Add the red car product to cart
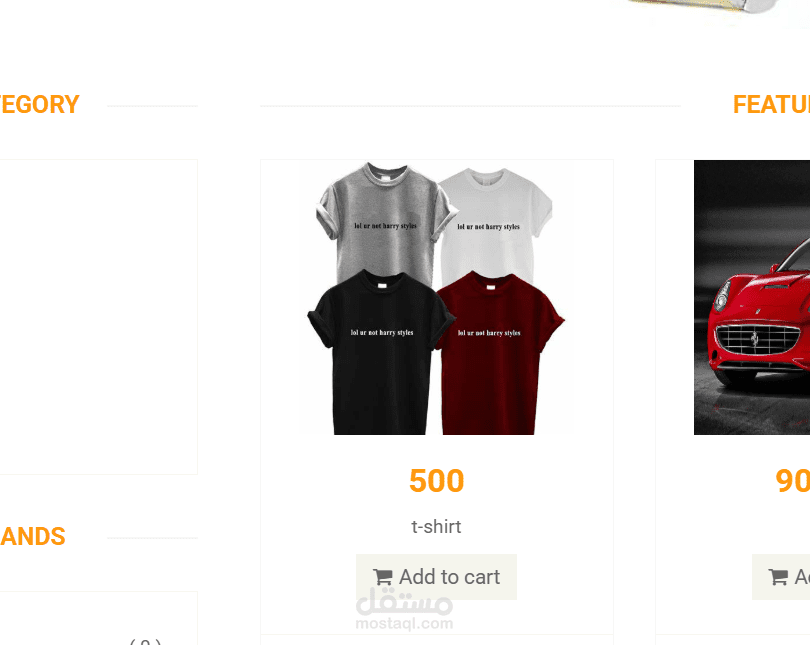 [781, 577]
